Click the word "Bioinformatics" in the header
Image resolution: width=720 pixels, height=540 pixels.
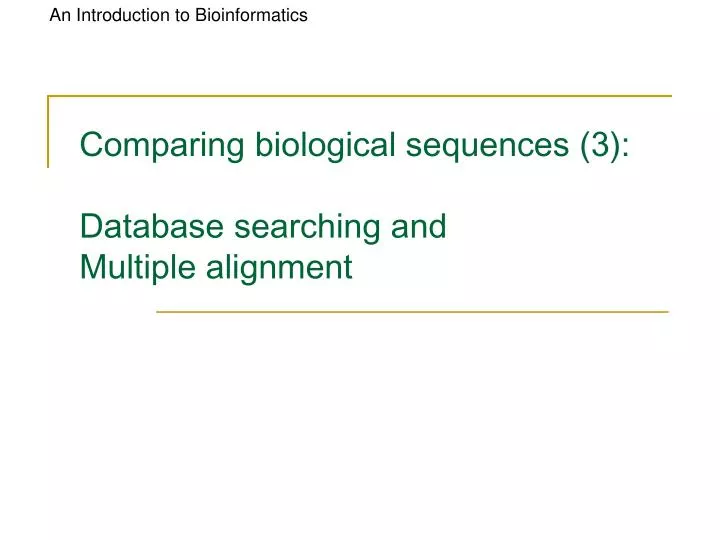point(252,15)
